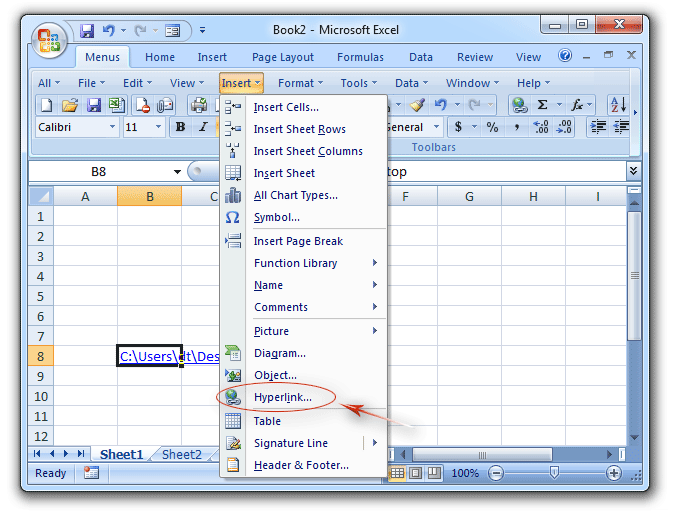Switch to Formulas ribbon tab
674x518 pixels.
[360, 57]
